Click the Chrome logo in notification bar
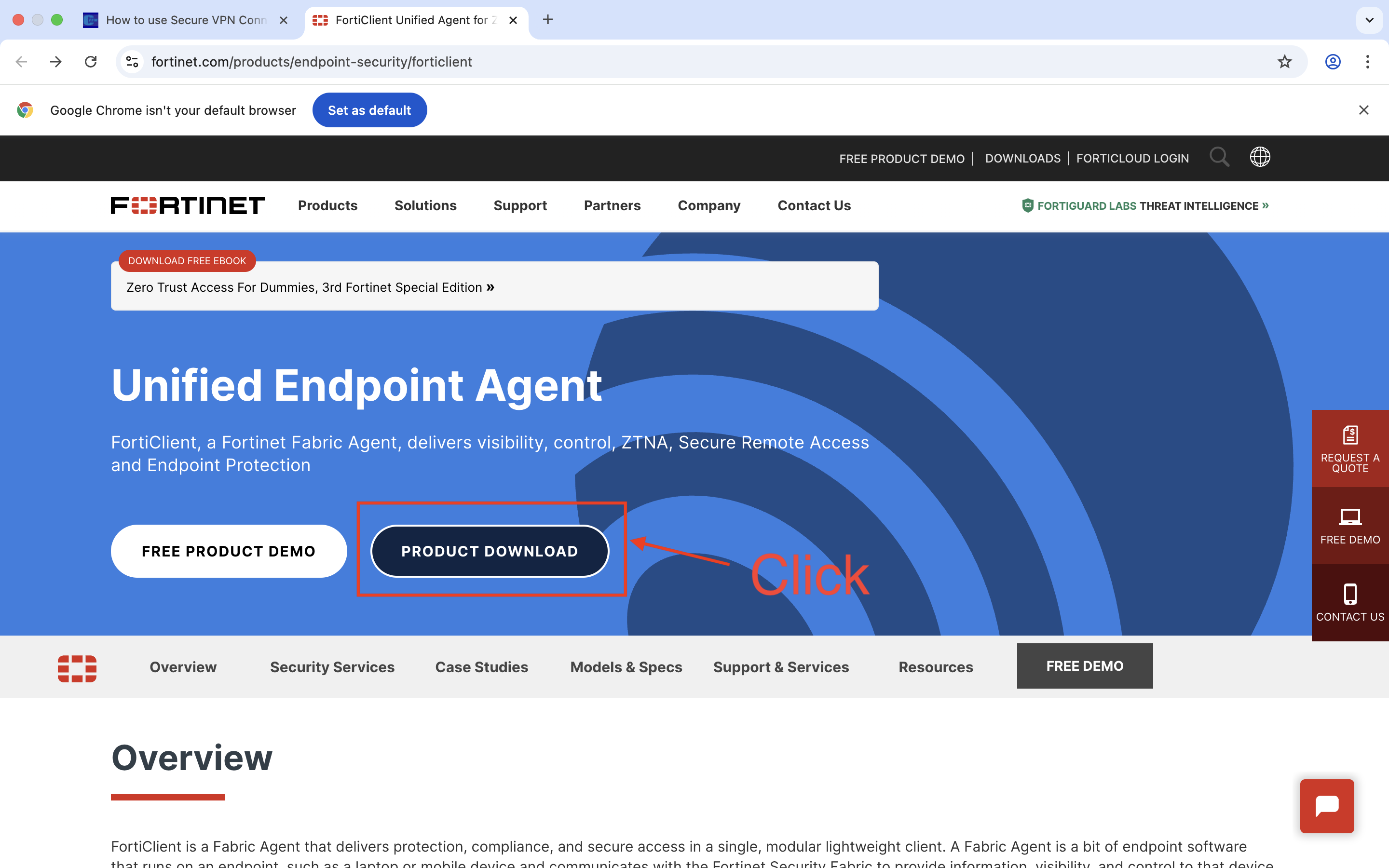This screenshot has width=1389, height=868. point(25,109)
